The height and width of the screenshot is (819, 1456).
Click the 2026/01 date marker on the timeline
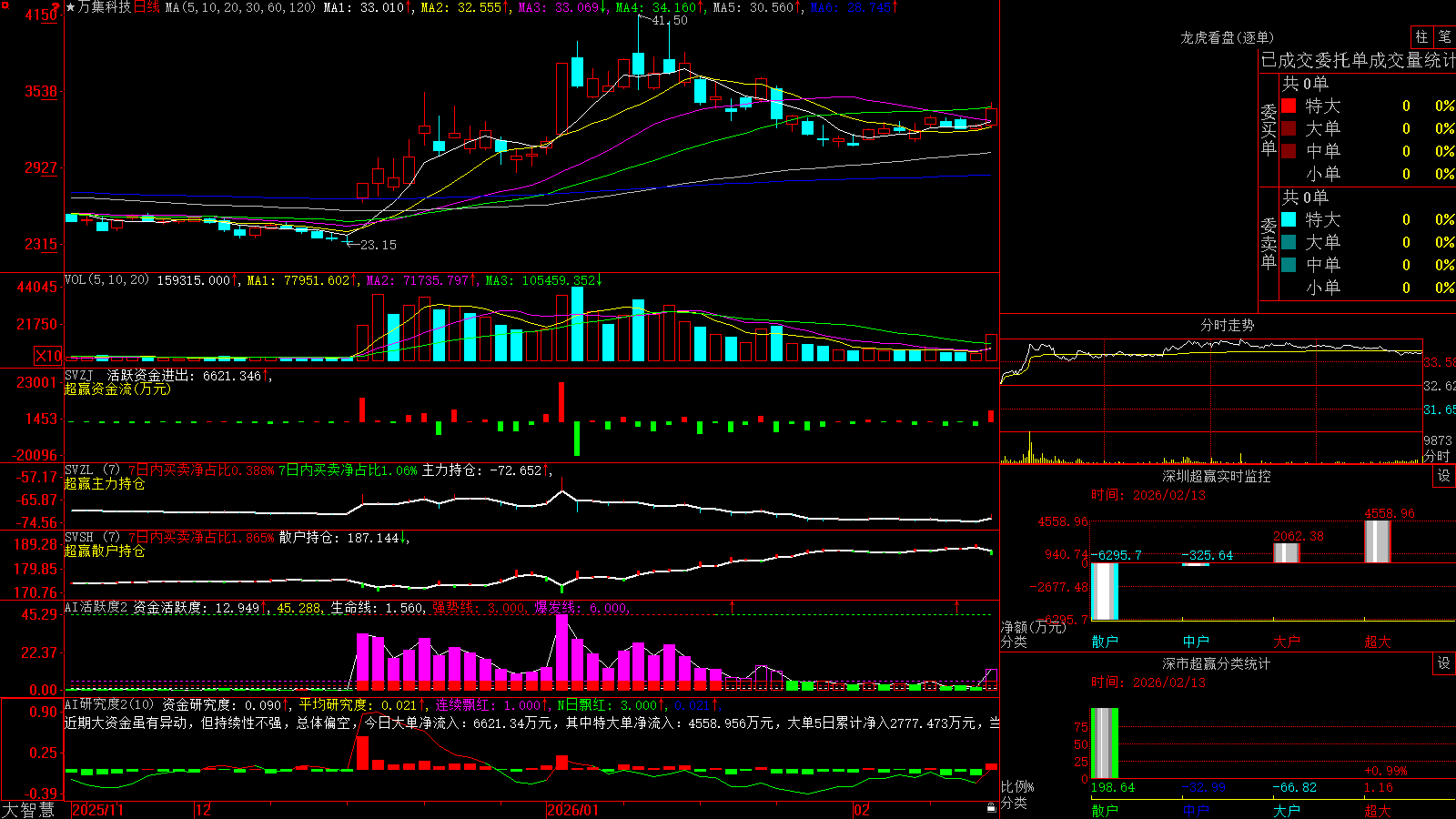tap(572, 810)
